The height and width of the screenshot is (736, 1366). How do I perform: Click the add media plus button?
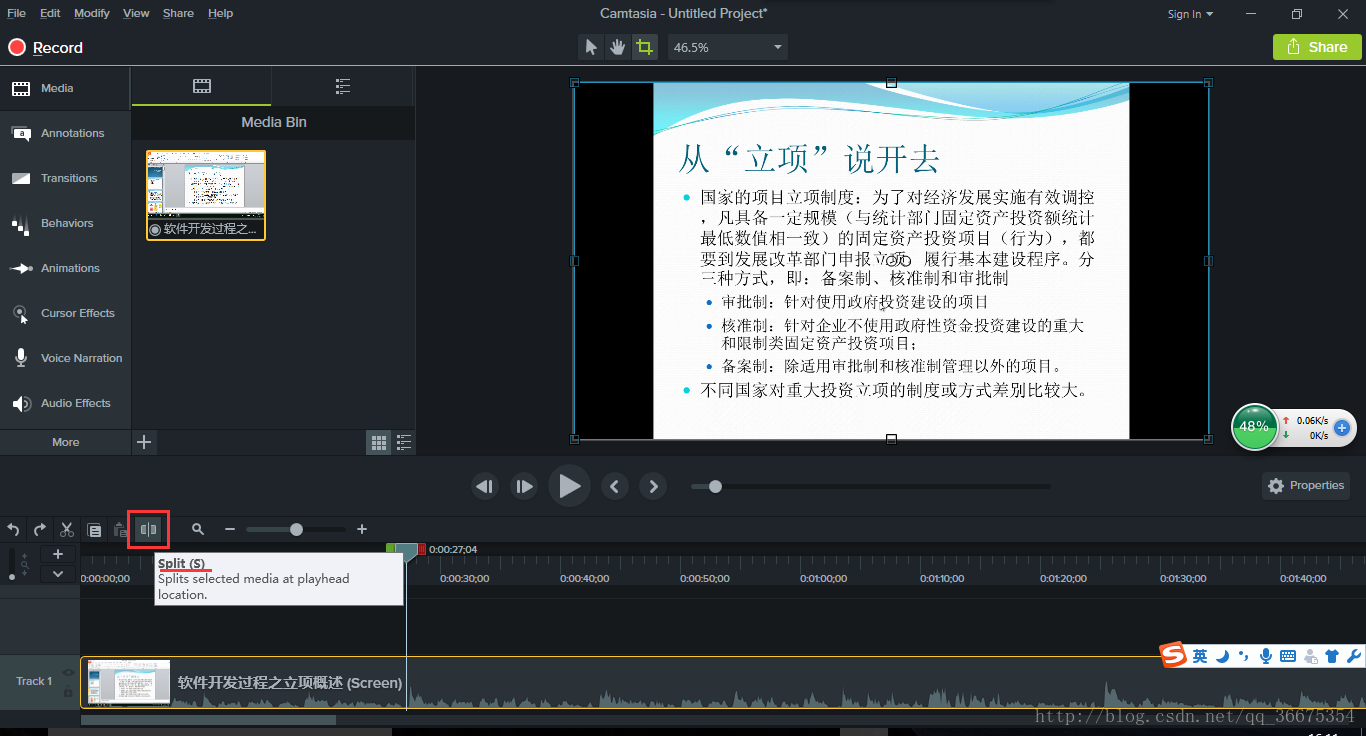click(x=144, y=442)
